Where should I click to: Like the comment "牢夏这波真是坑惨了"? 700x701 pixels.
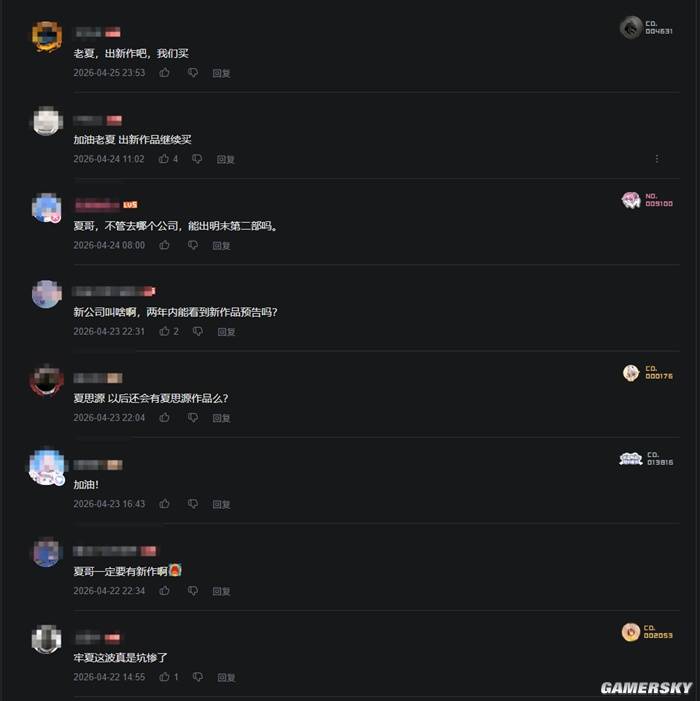164,677
